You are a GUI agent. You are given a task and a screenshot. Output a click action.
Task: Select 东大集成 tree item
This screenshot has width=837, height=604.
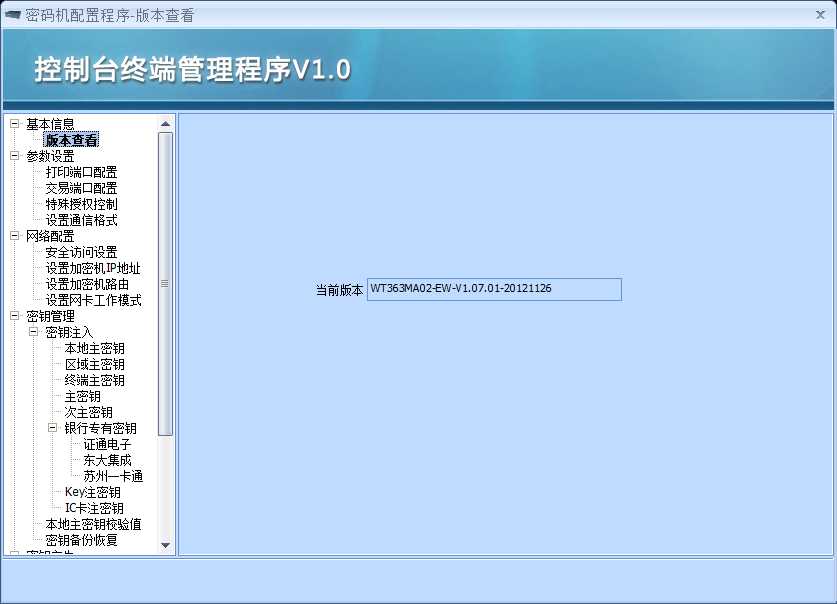[107, 460]
